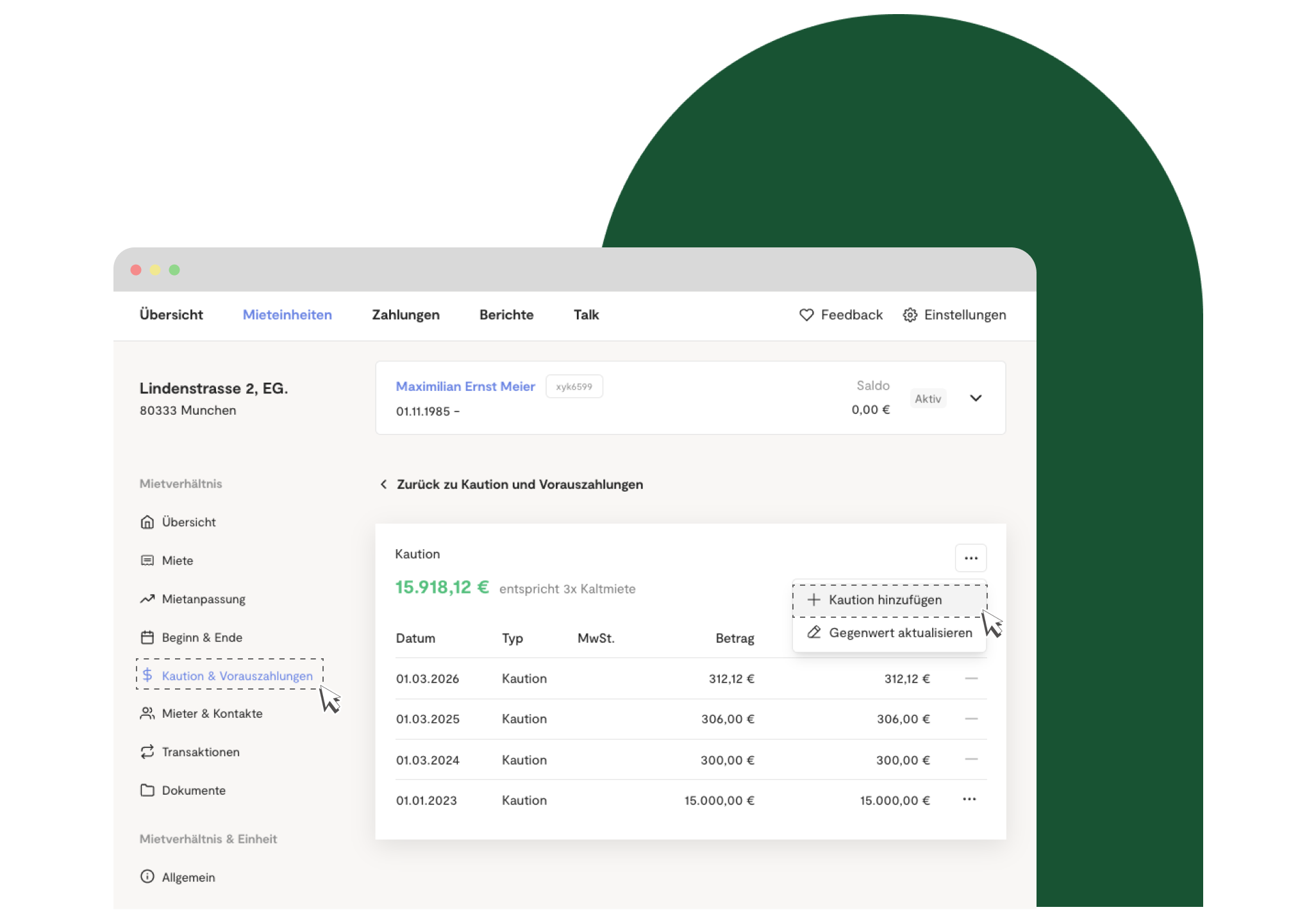Go back via Zurück zu Kaution und Vorauszahlungen
The width and height of the screenshot is (1316, 921).
512,485
